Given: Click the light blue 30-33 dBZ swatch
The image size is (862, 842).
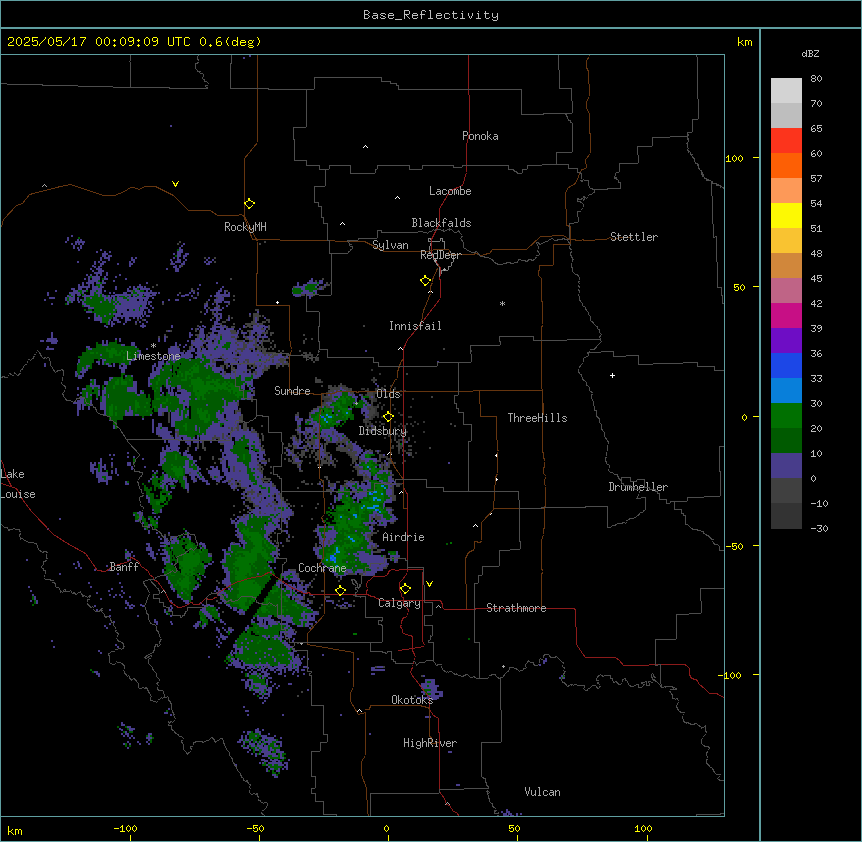Looking at the screenshot, I should 786,390.
